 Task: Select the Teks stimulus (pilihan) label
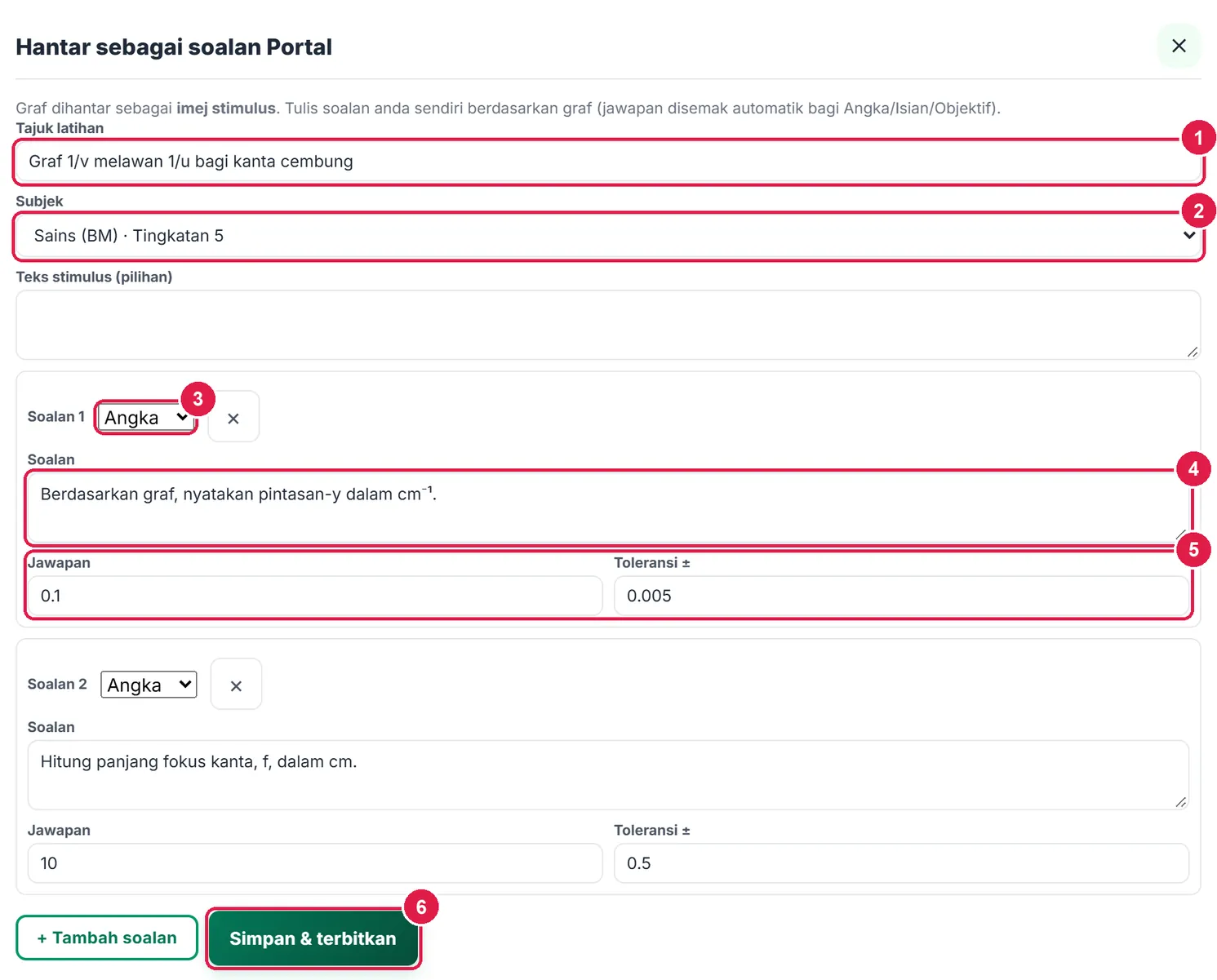coord(94,277)
